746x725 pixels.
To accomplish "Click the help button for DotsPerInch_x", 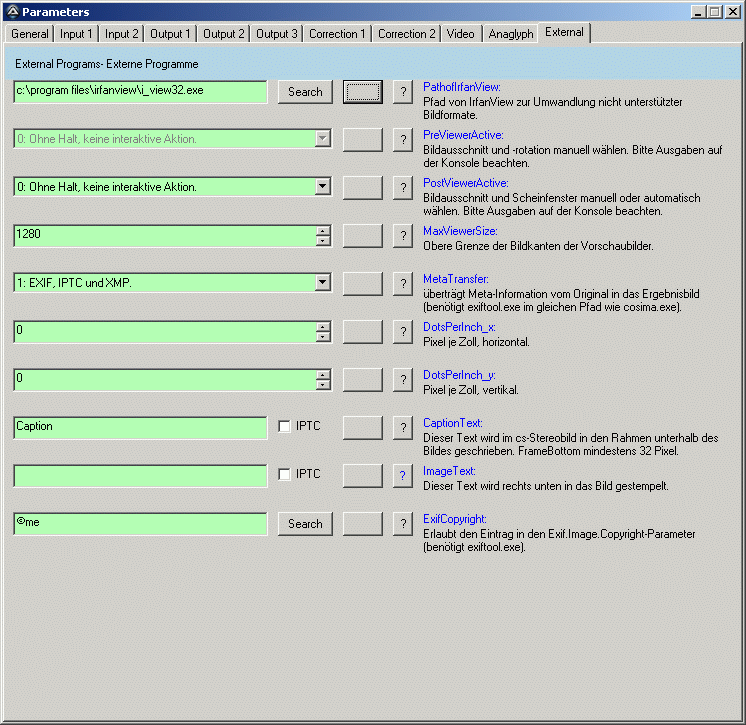I will click(403, 331).
